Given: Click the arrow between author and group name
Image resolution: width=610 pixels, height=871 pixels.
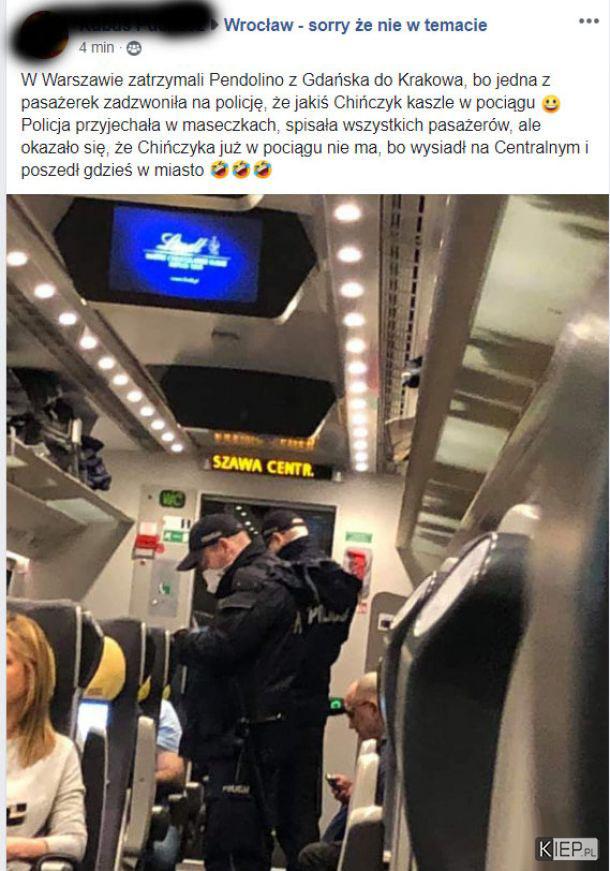Looking at the screenshot, I should click(216, 25).
